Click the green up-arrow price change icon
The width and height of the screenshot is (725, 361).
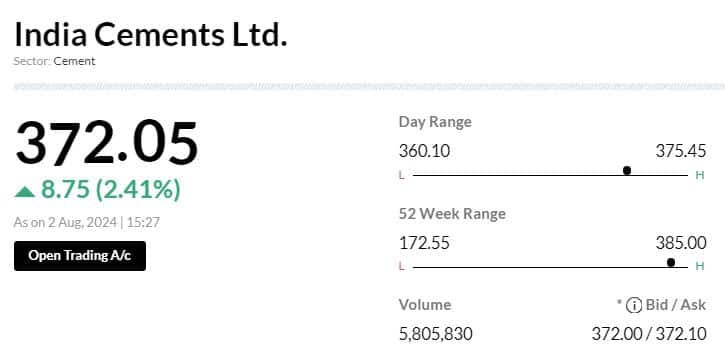(25, 191)
